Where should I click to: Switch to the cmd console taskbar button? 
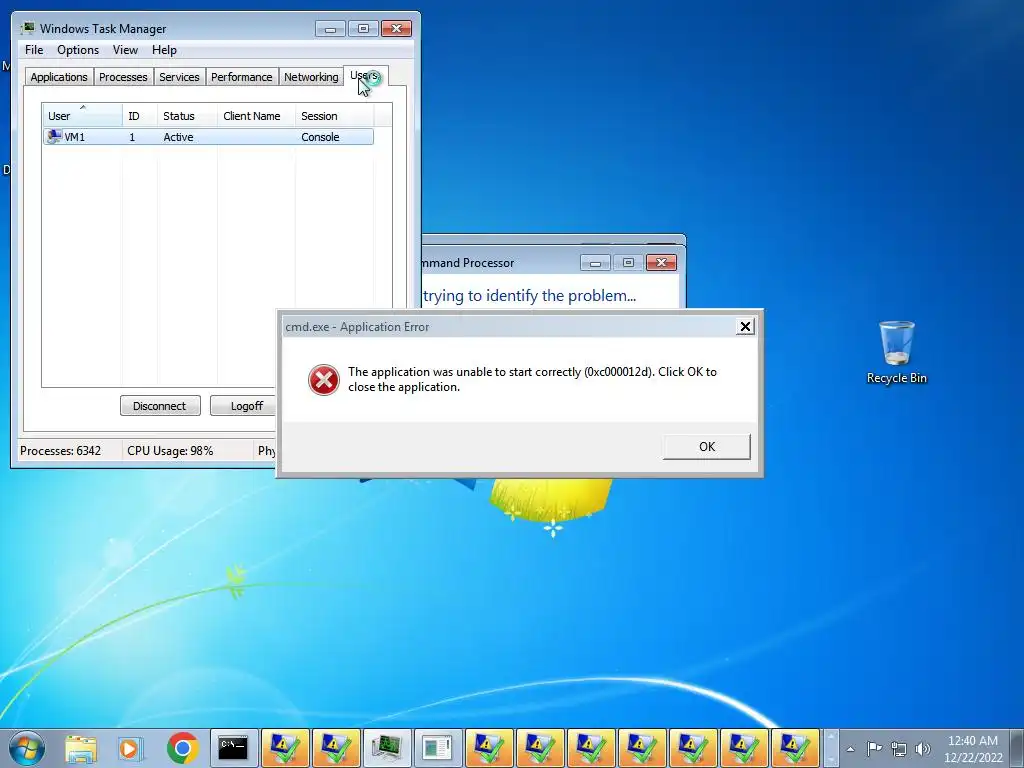click(233, 748)
